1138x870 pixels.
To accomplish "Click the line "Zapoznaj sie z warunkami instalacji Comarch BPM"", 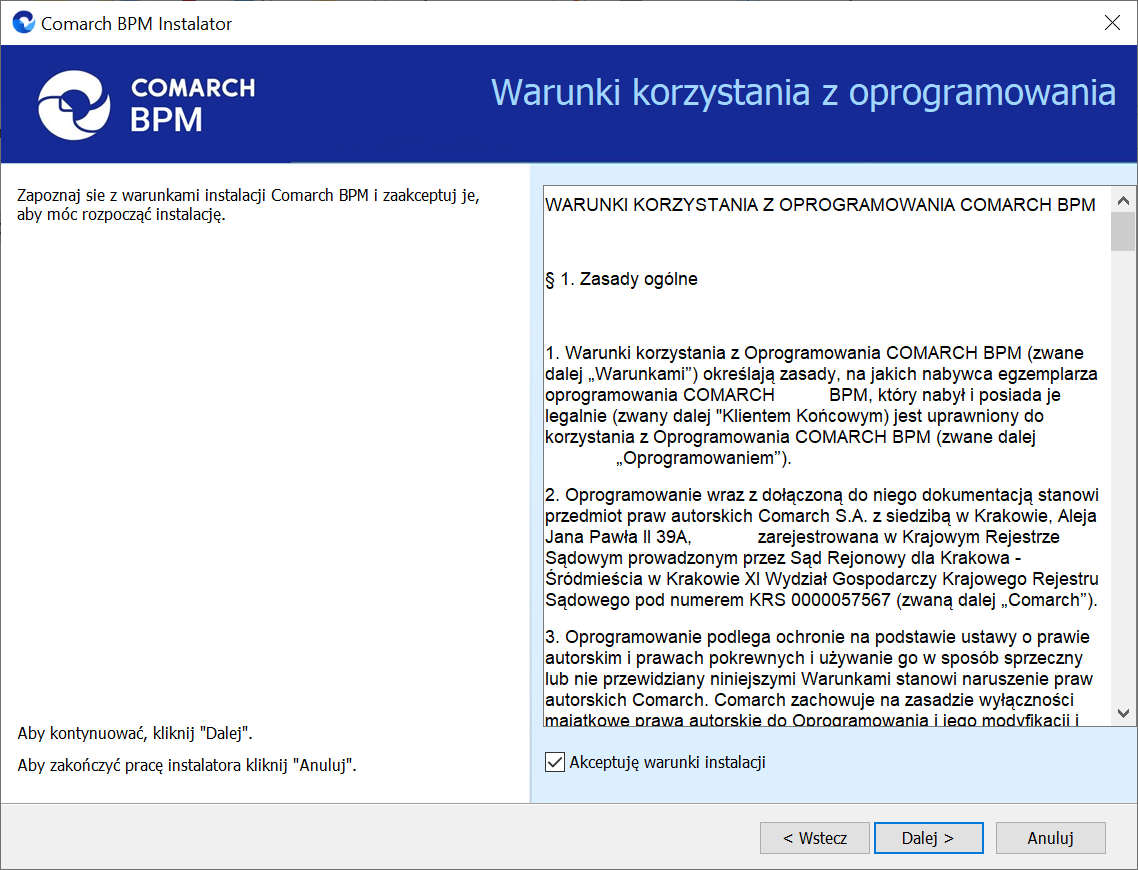I will click(x=193, y=195).
